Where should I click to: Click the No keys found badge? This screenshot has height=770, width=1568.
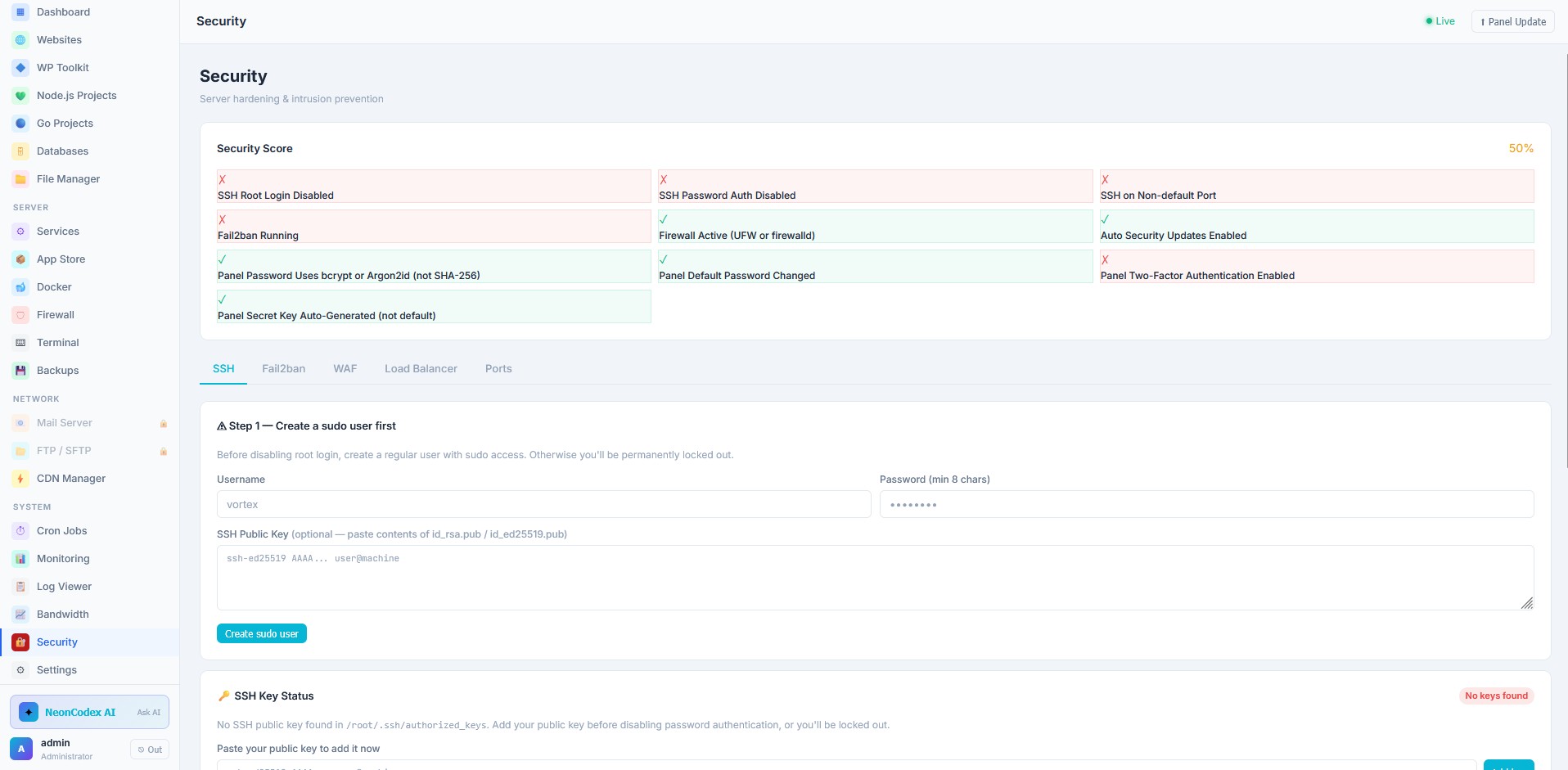1496,696
